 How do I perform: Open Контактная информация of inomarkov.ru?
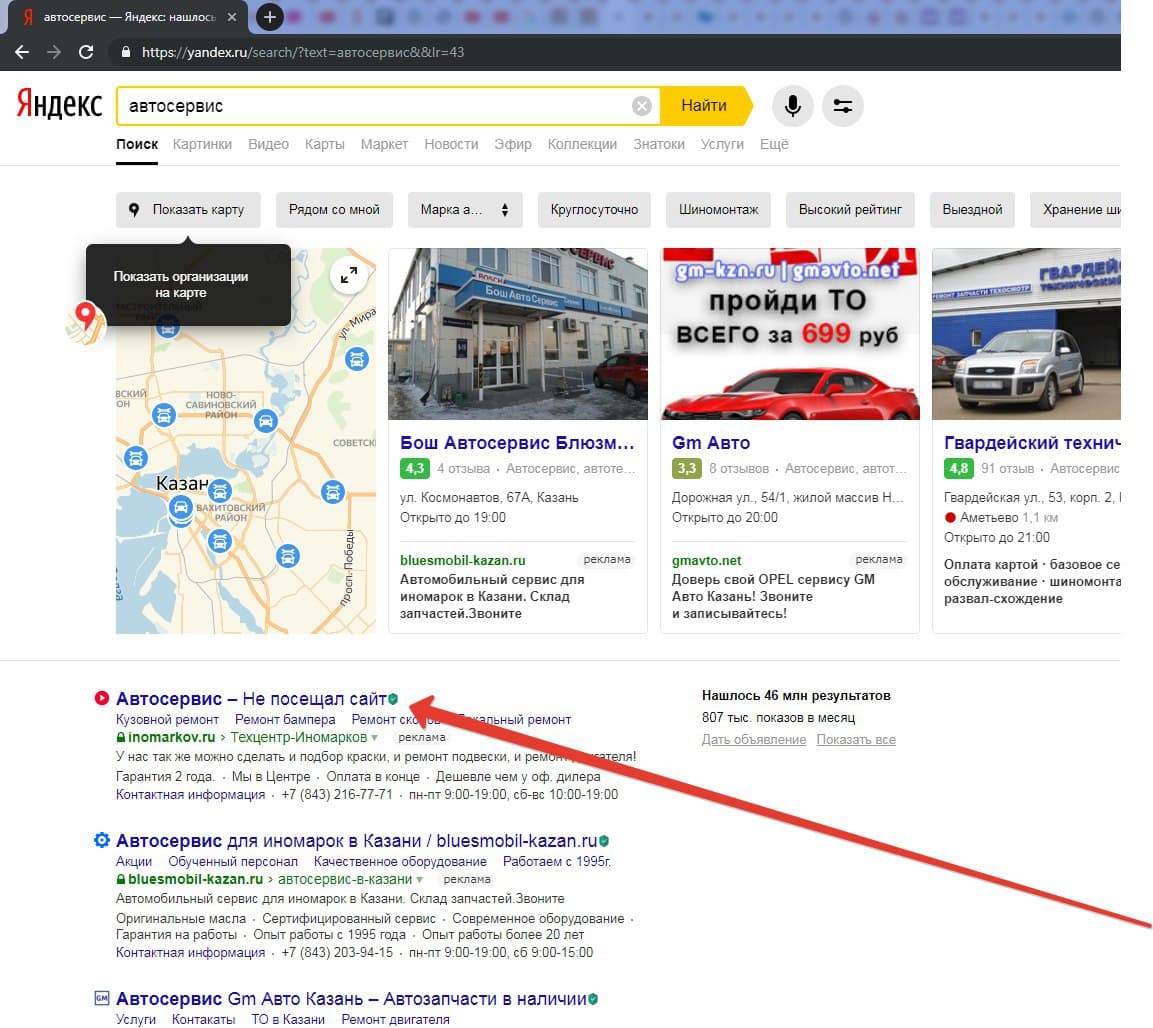(190, 794)
